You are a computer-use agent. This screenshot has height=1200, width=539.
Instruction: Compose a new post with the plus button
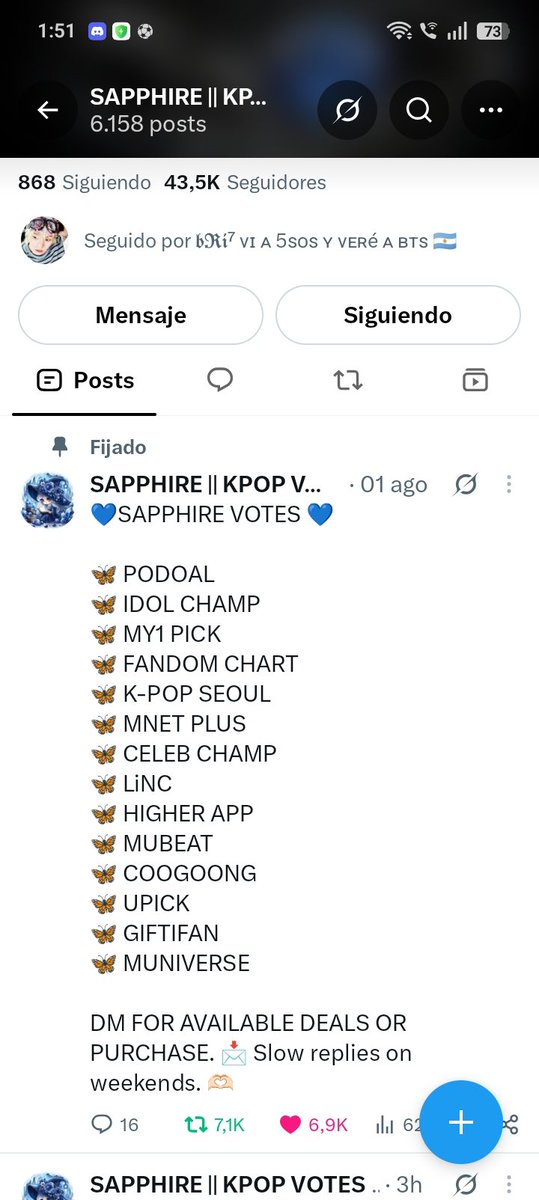pos(460,1122)
